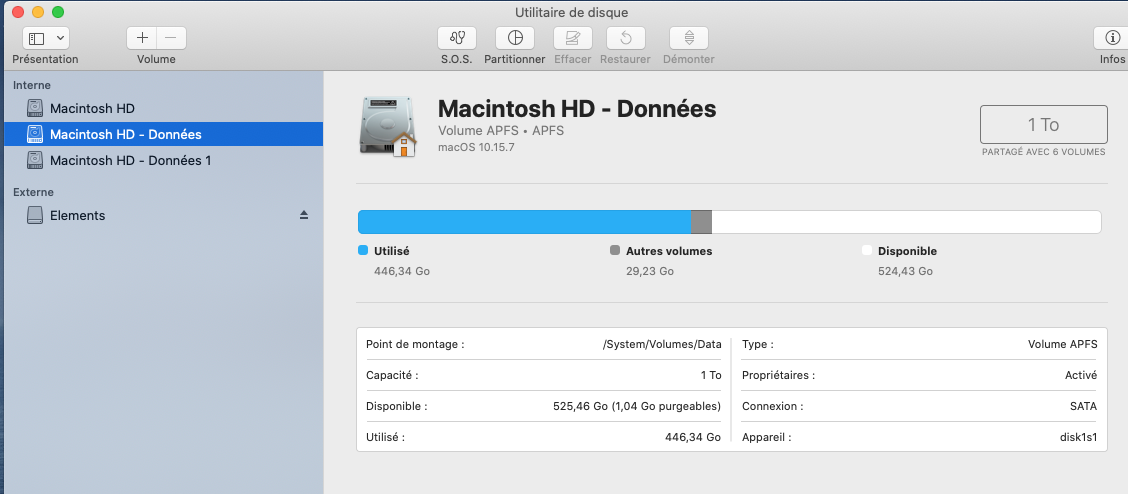
Task: Click the S.O.S. first aid icon
Action: pos(456,38)
